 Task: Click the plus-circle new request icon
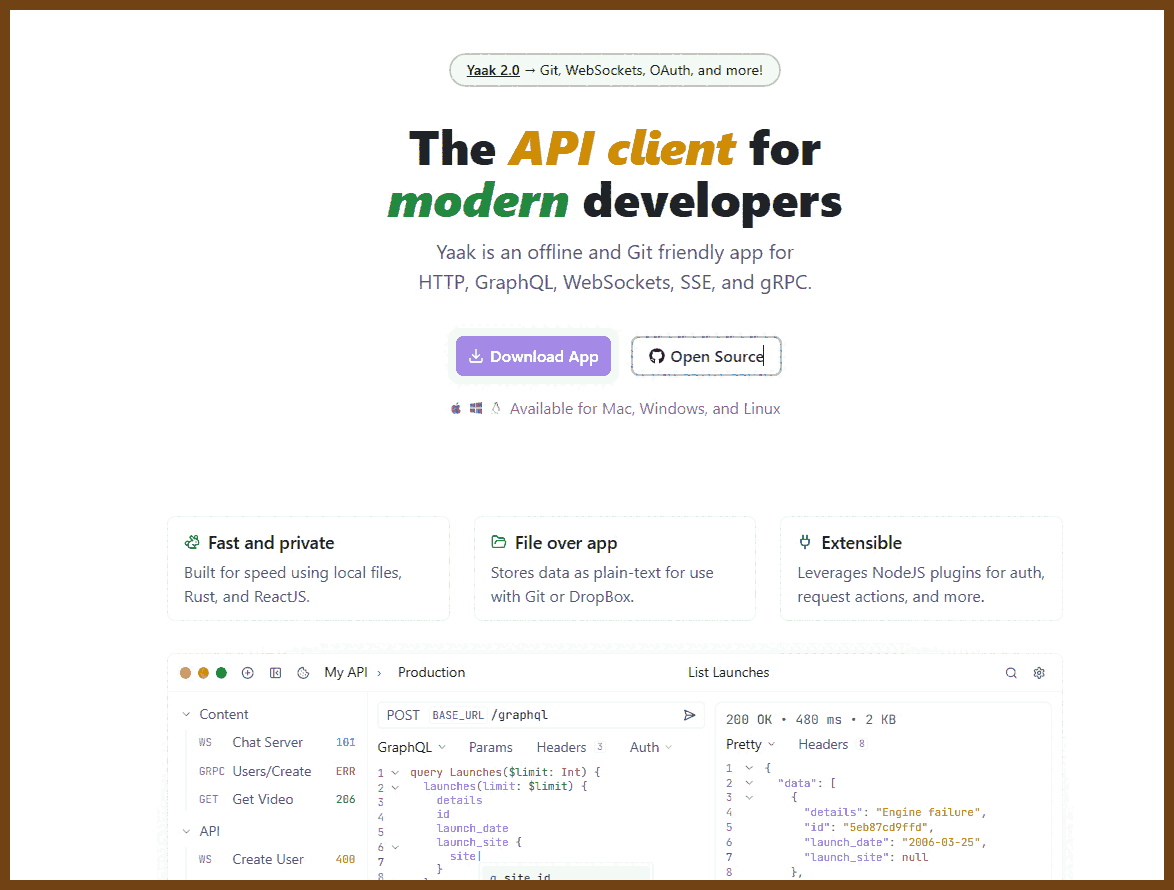248,673
